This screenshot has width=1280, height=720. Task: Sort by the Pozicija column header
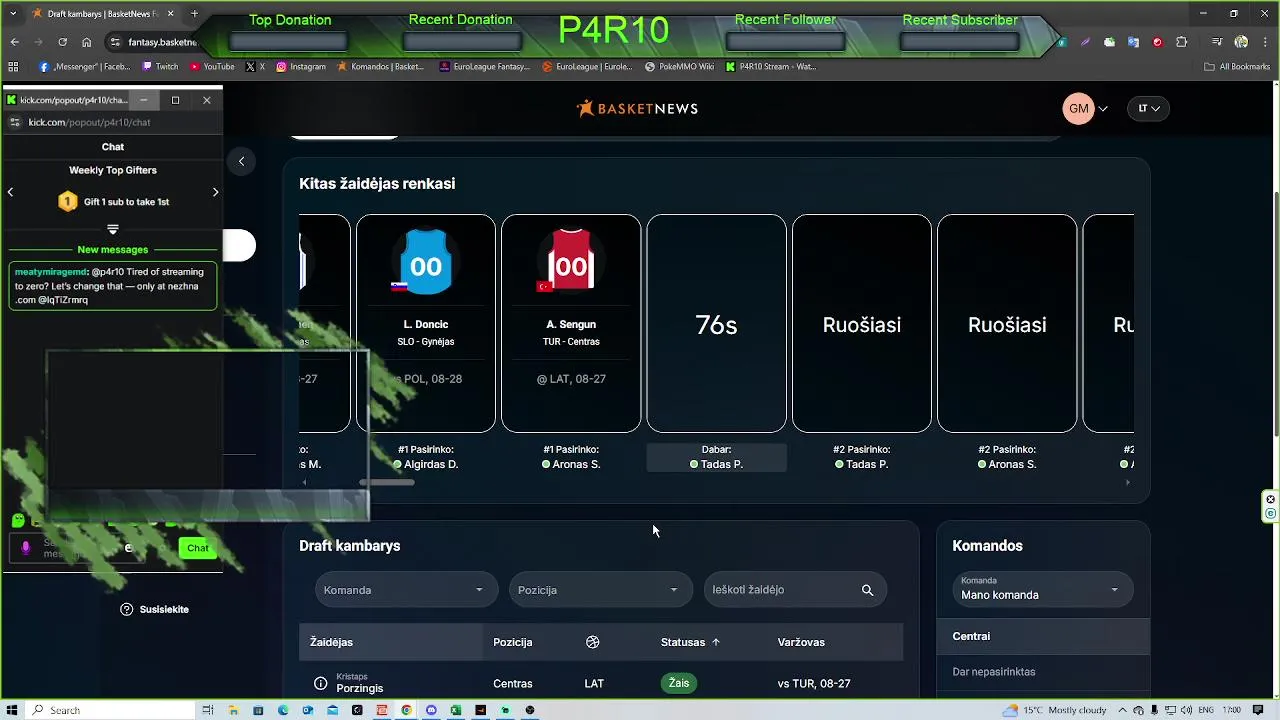pos(512,642)
